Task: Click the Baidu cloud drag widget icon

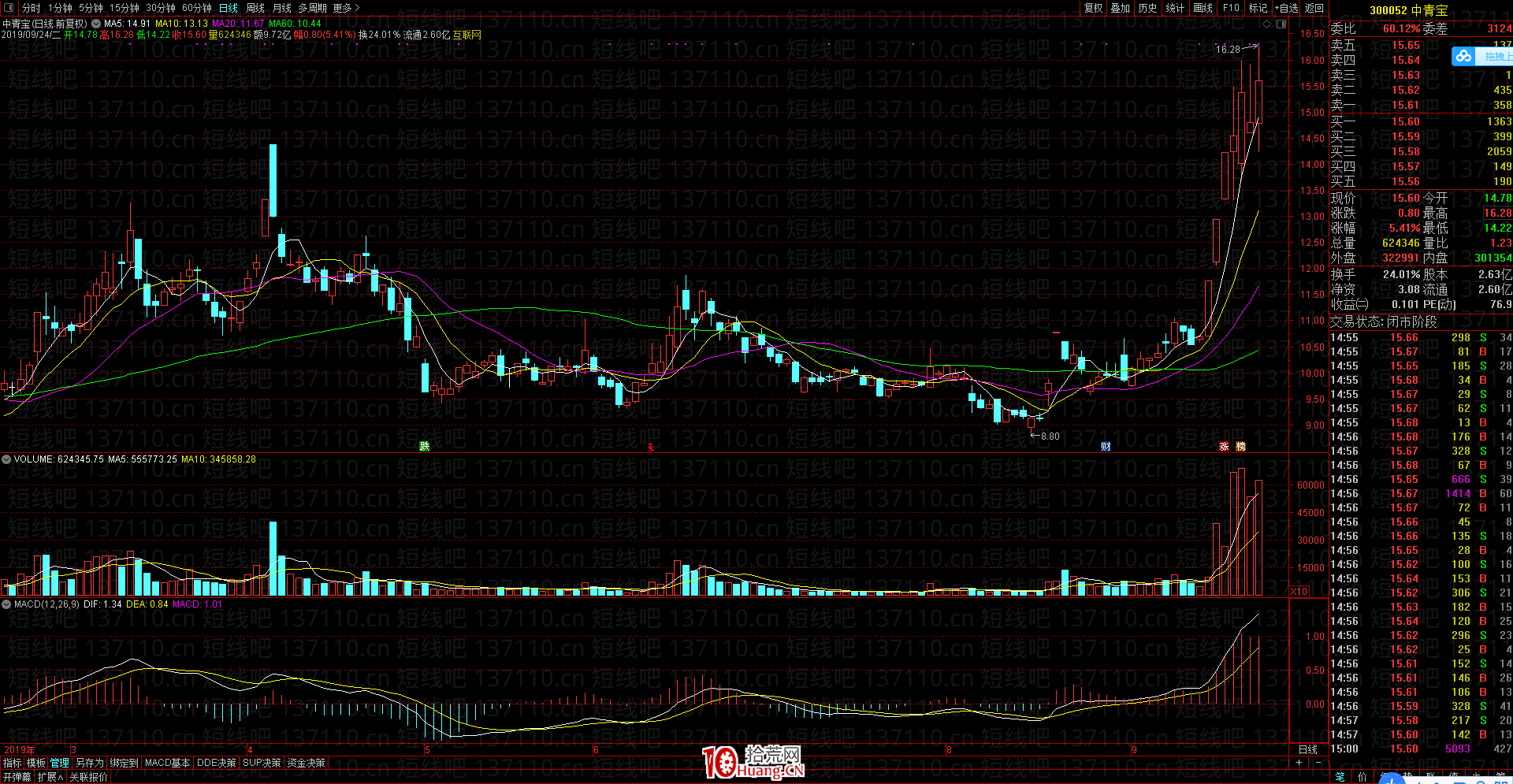Action: coord(1463,57)
